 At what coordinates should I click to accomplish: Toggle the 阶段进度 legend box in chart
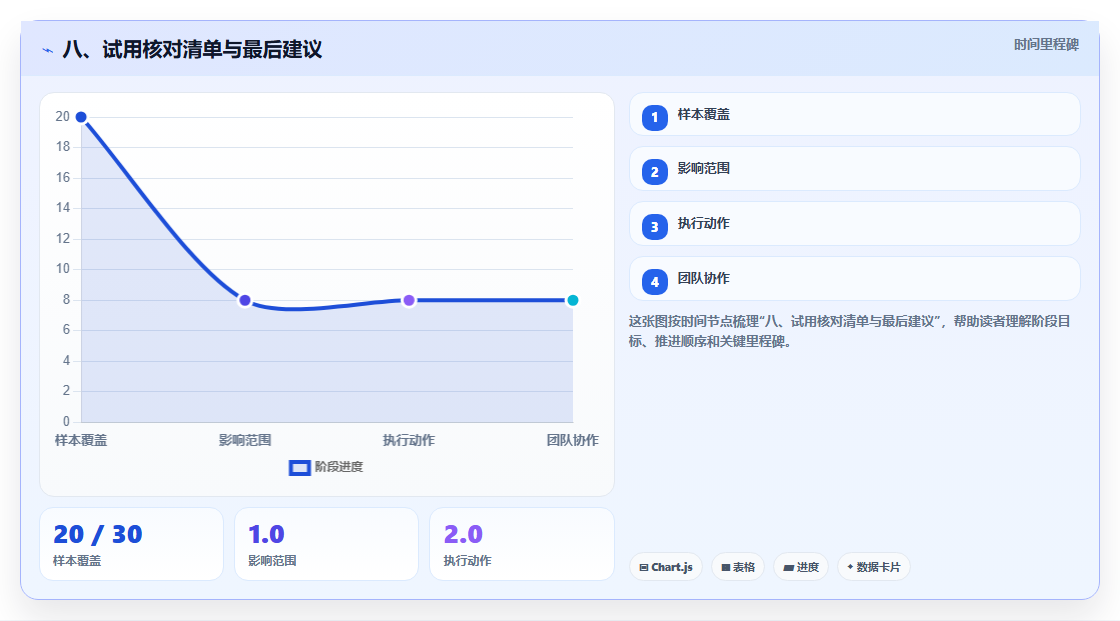pos(299,468)
